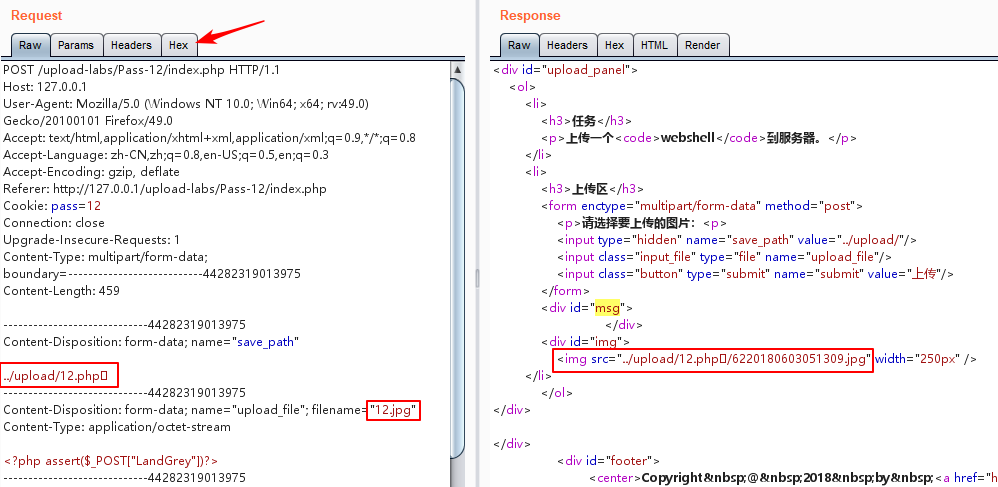This screenshot has height=487, width=998.
Task: Click the save_path hidden input line
Action: click(x=736, y=240)
